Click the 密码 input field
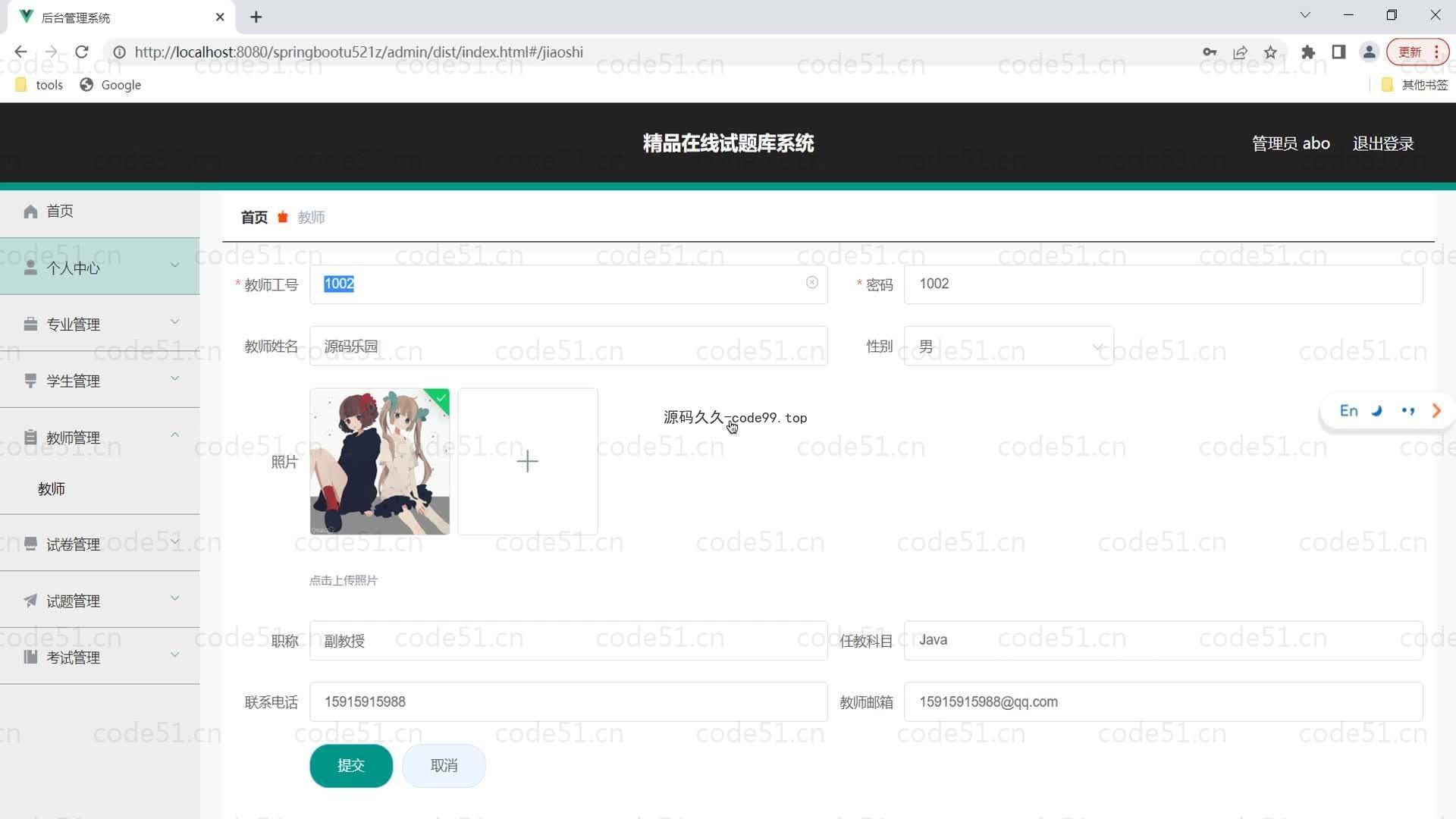Image resolution: width=1456 pixels, height=819 pixels. pyautogui.click(x=1163, y=284)
